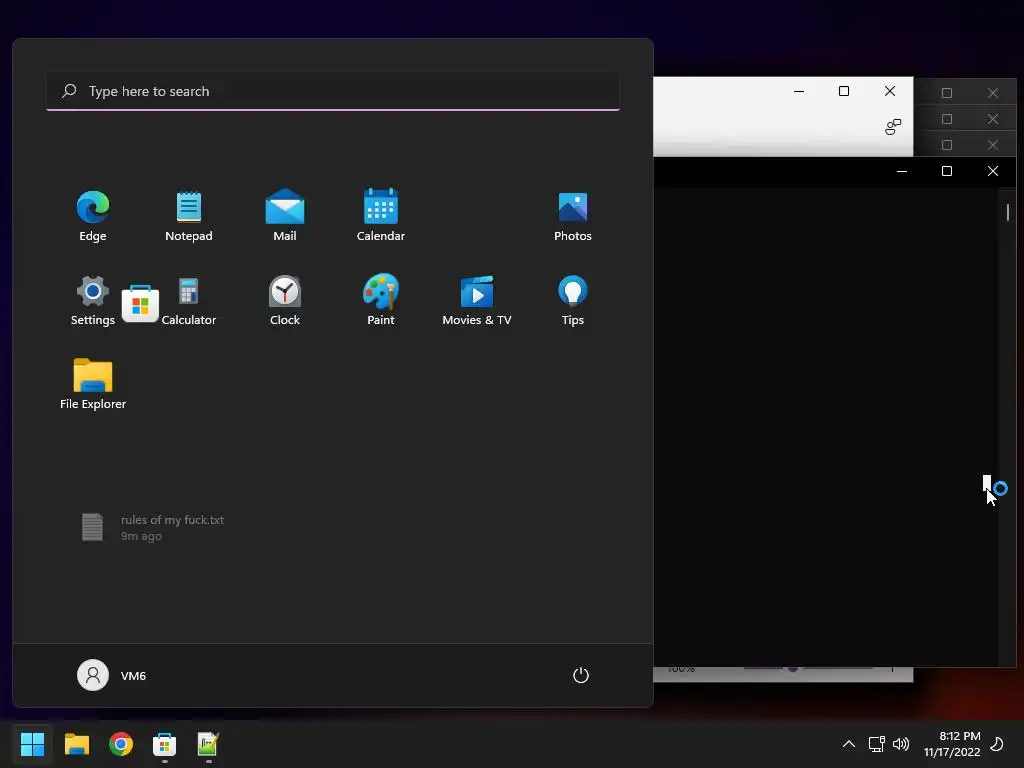Launch Google Chrome from the taskbar
The width and height of the screenshot is (1024, 768).
121,744
